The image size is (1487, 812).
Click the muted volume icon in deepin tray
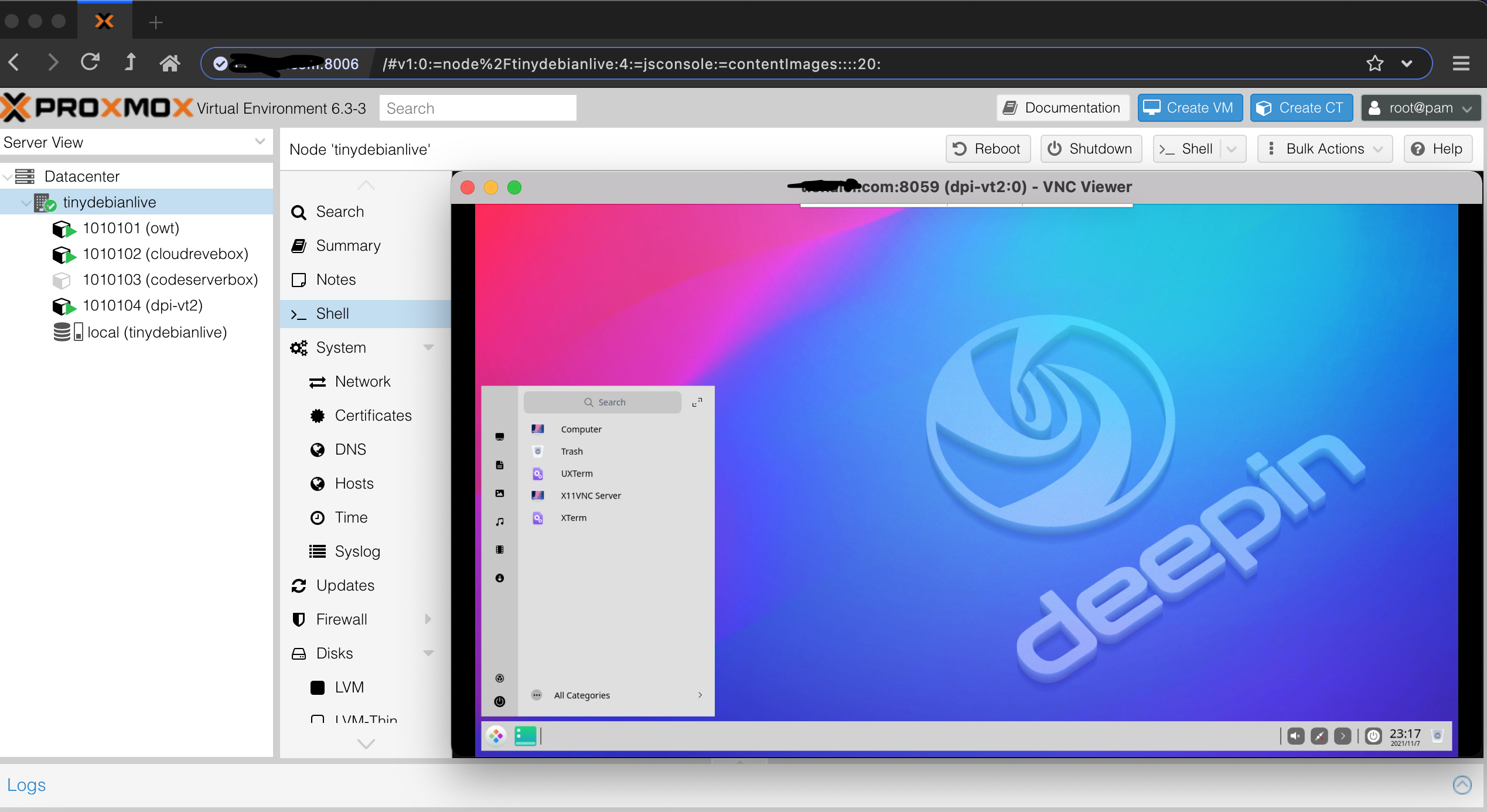(x=1295, y=736)
